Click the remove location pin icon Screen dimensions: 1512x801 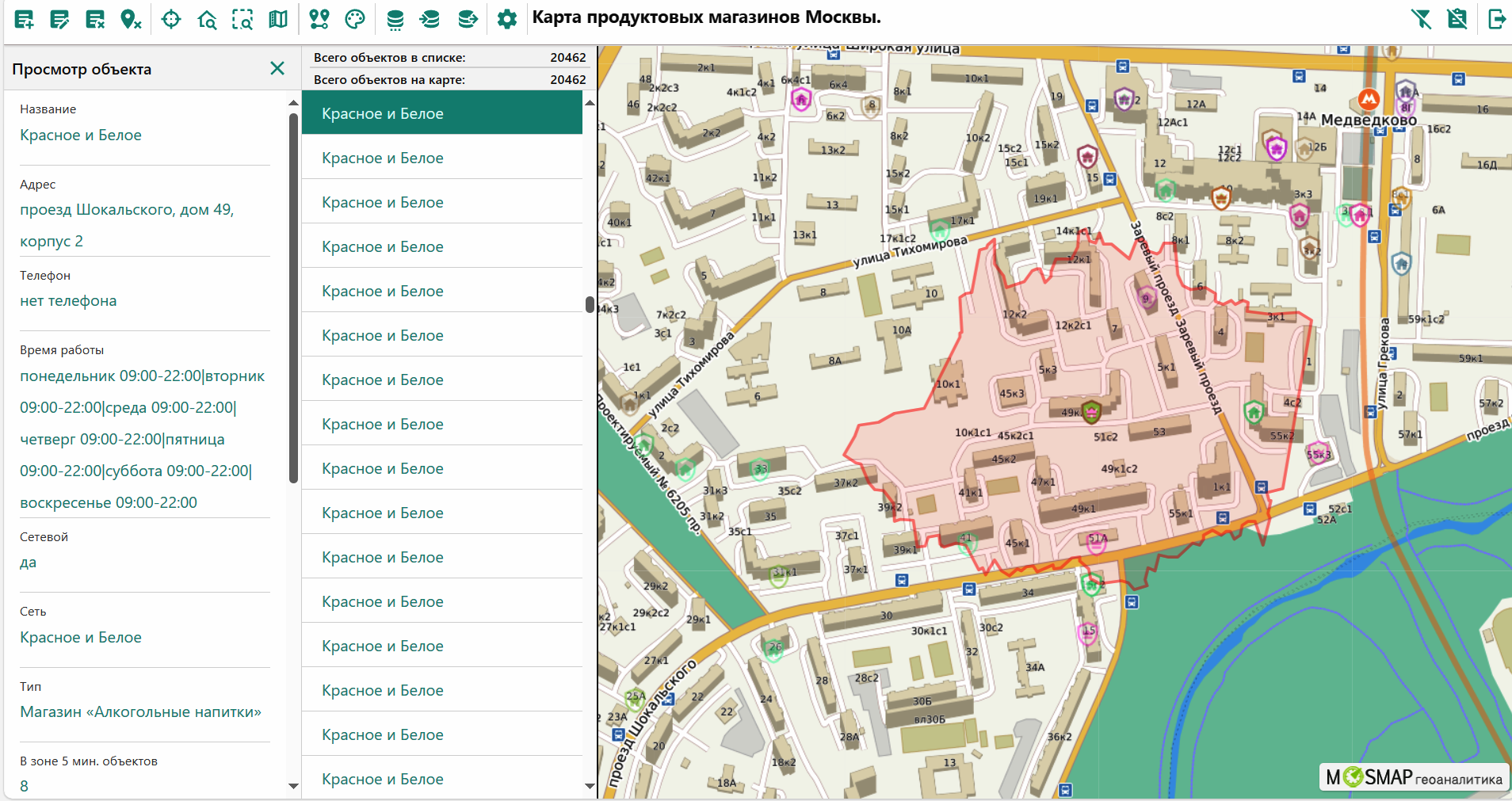(x=131, y=20)
